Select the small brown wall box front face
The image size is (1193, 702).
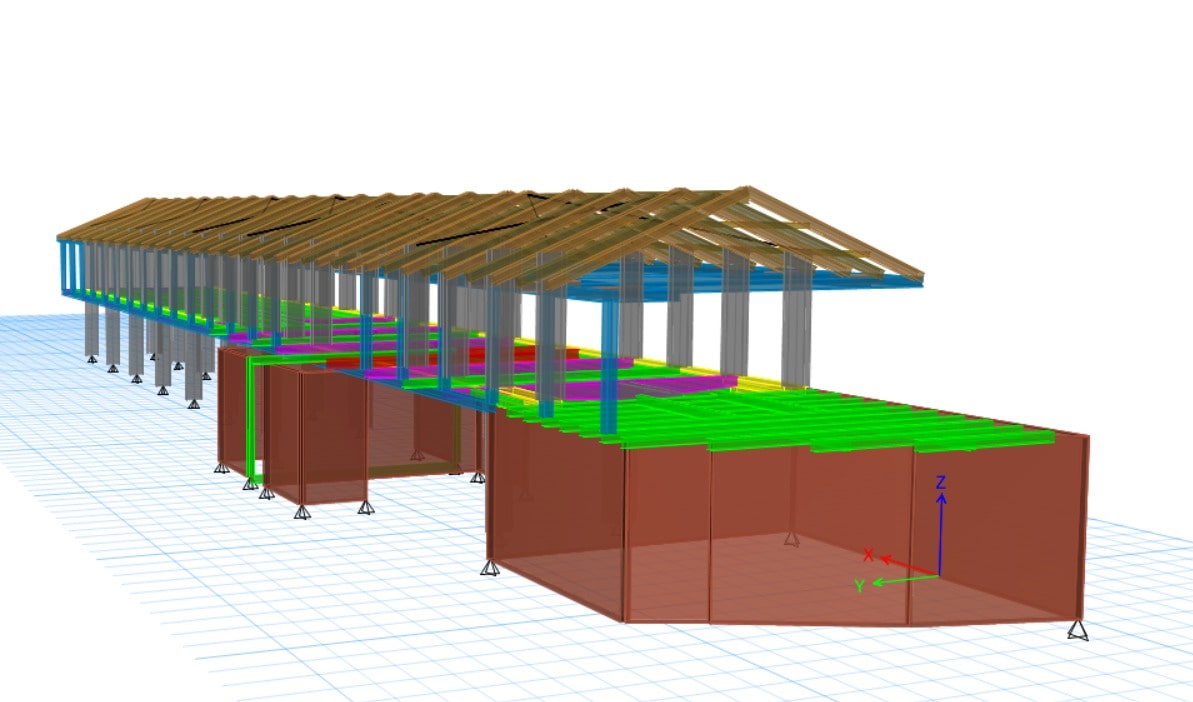pos(333,440)
